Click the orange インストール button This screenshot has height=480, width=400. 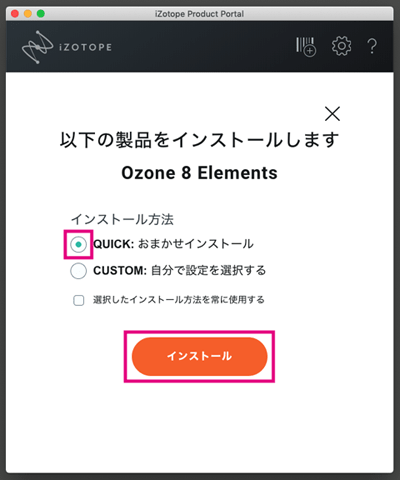click(199, 356)
